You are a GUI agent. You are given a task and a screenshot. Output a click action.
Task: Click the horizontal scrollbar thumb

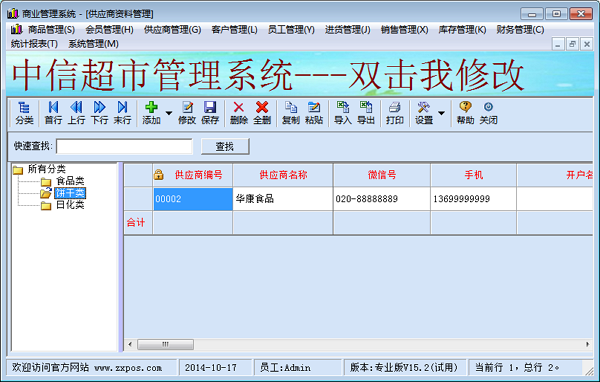point(165,344)
